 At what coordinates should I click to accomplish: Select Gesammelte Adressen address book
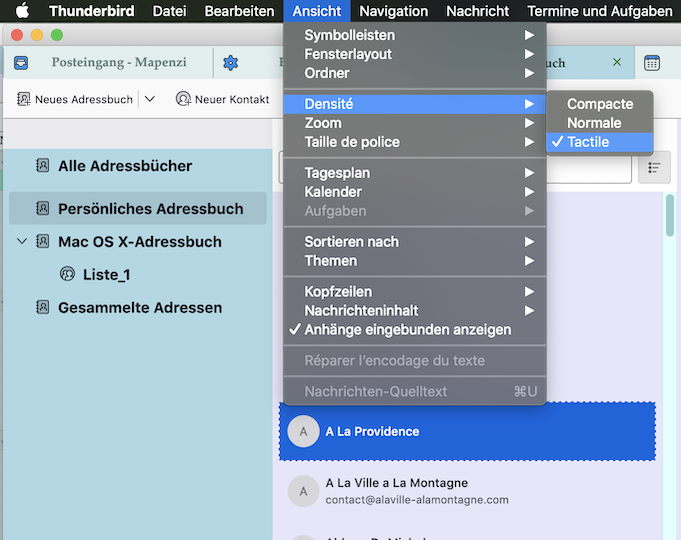[140, 308]
